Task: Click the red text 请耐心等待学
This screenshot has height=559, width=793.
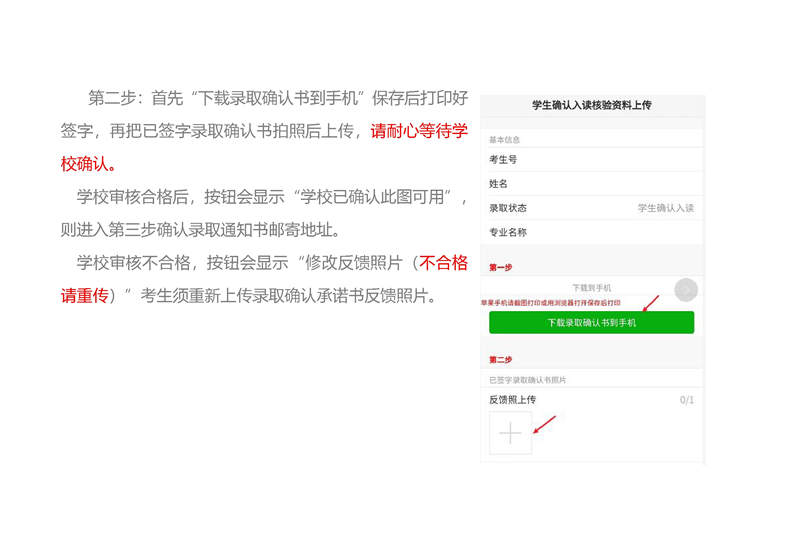Action: click(x=419, y=131)
